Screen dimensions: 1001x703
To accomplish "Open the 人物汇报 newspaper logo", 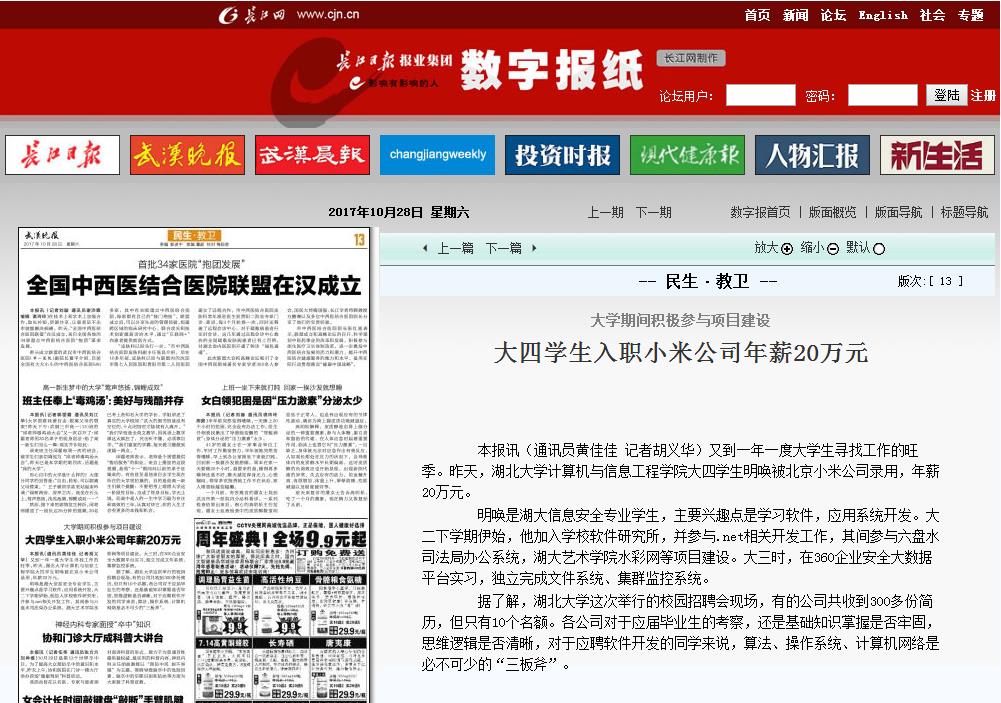I will click(812, 155).
